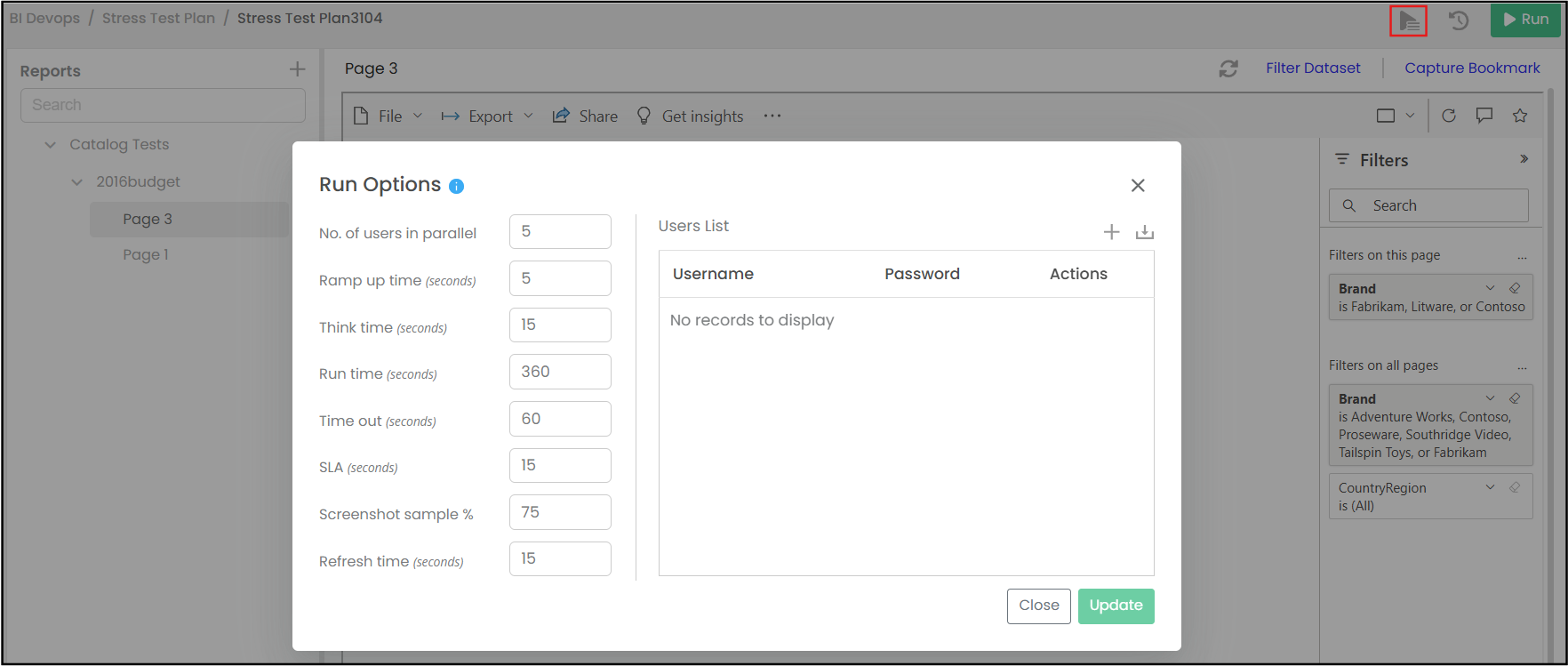Click the favorite star icon
This screenshot has height=666, width=1568.
(1520, 116)
